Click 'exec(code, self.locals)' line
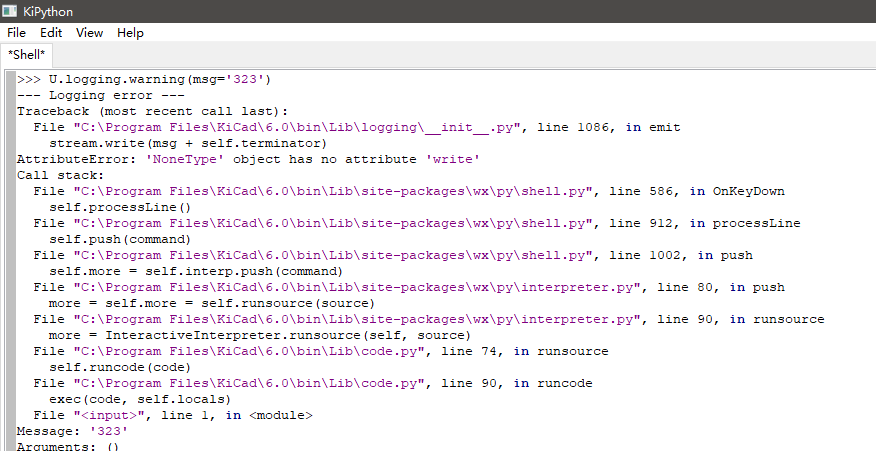 click(140, 399)
